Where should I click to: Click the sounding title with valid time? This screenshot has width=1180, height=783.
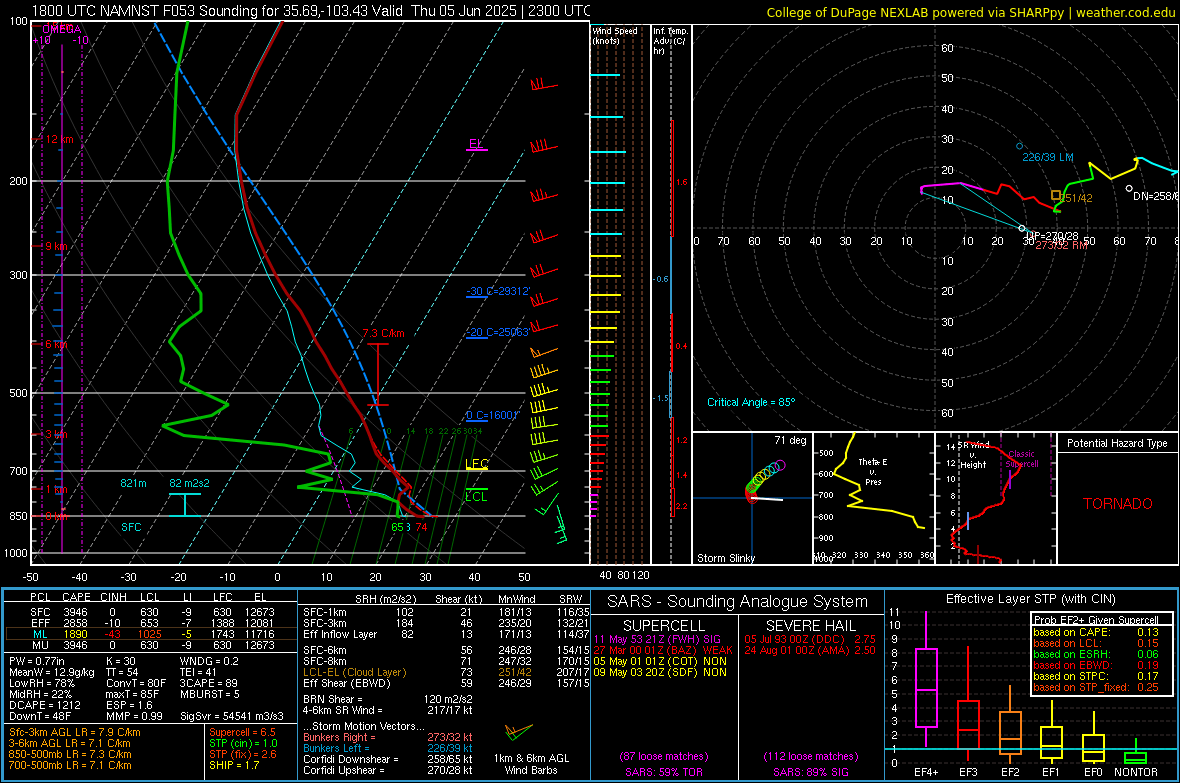tap(311, 11)
